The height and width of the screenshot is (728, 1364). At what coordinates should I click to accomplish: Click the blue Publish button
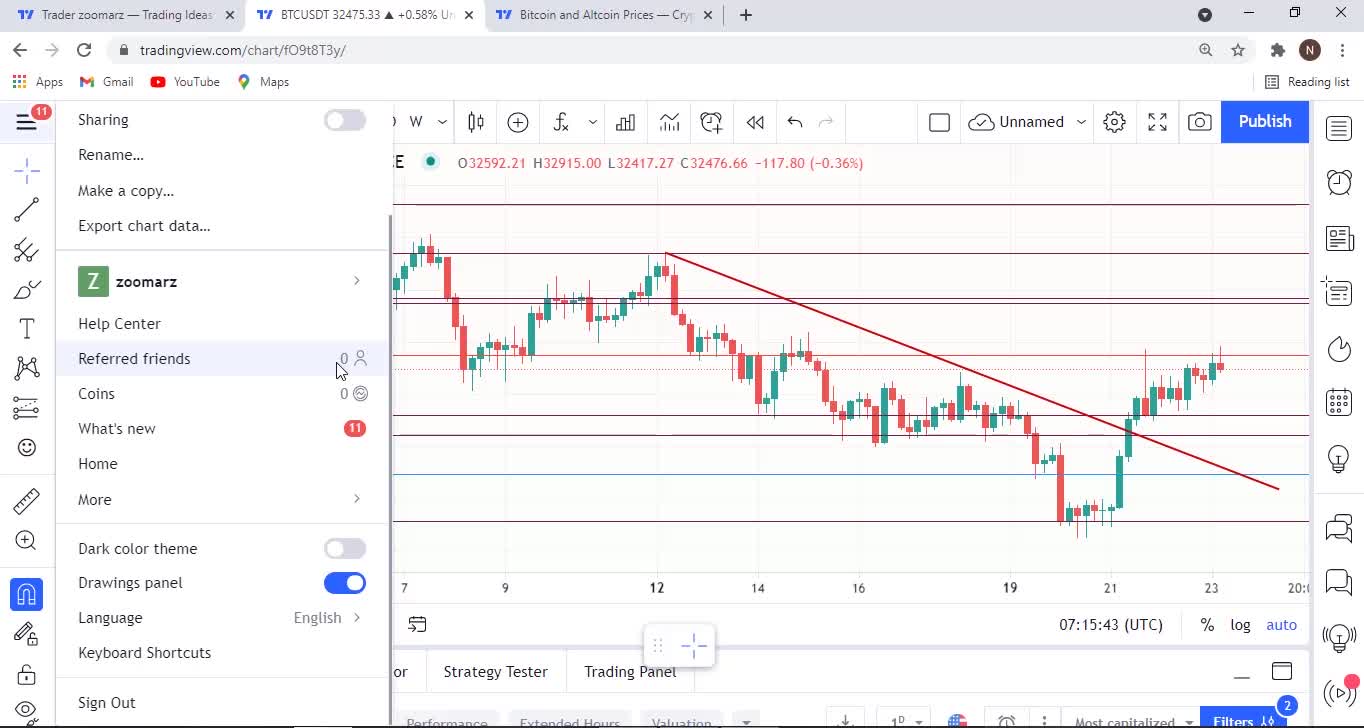point(1264,121)
